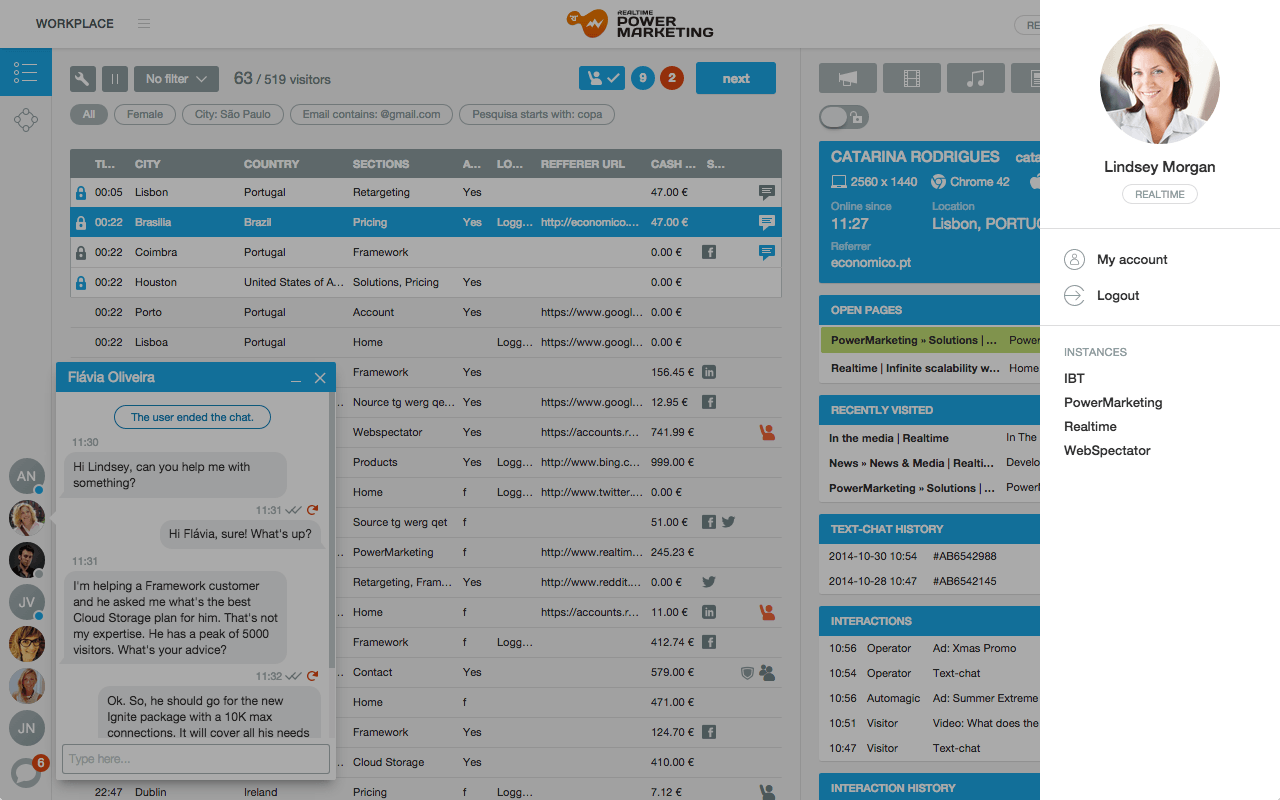Apply the Female filter chip
The image size is (1280, 800).
click(145, 114)
